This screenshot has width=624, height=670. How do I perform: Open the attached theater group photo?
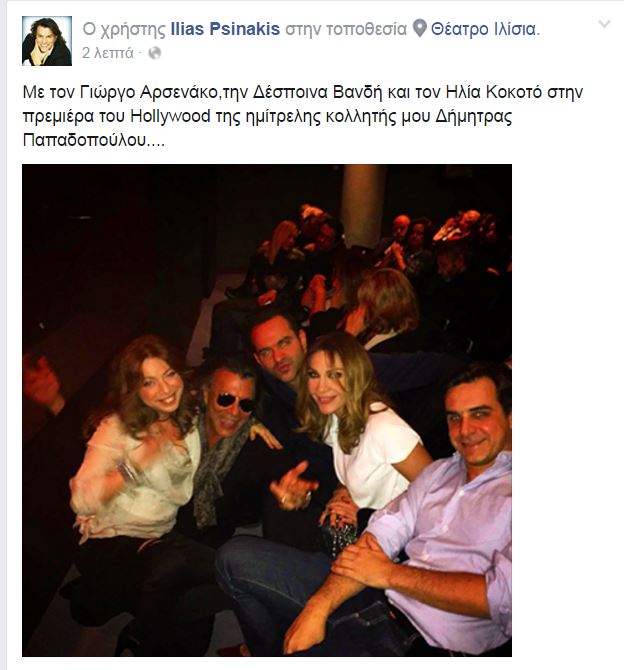click(267, 410)
